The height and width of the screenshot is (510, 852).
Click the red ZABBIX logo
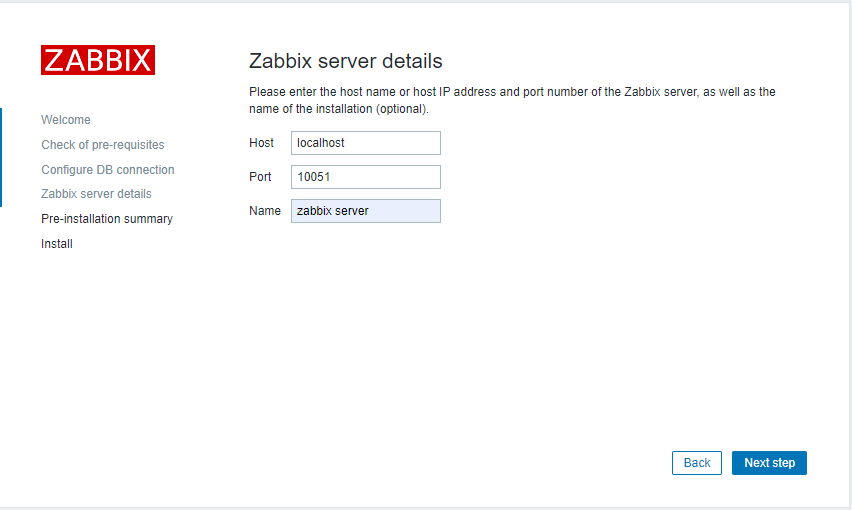coord(98,60)
